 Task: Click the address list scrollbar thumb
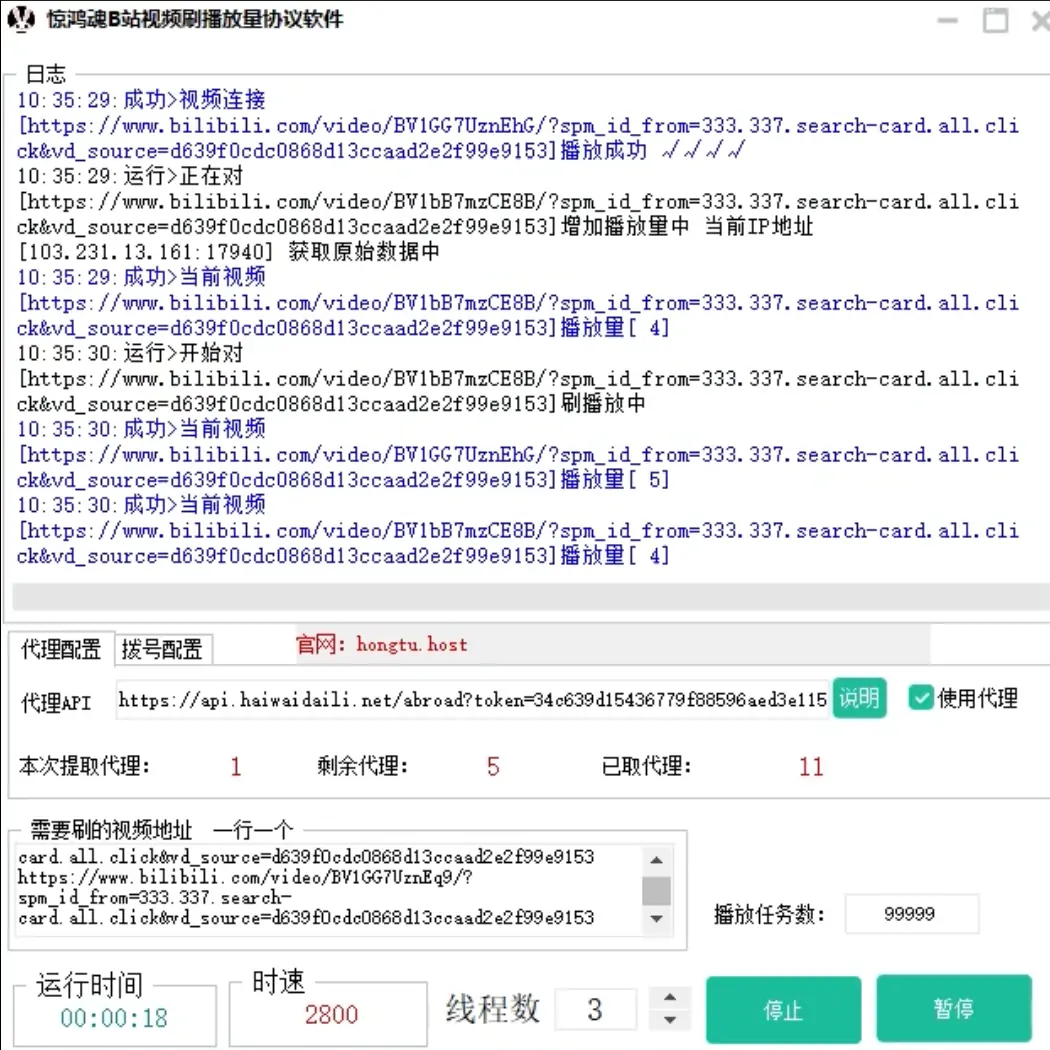(656, 891)
